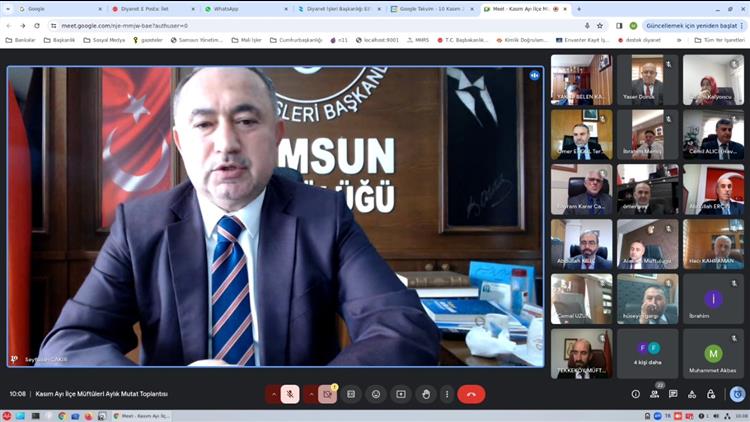This screenshot has height=422, width=750.
Task: Close the WhatsApp tab
Action: pos(286,9)
